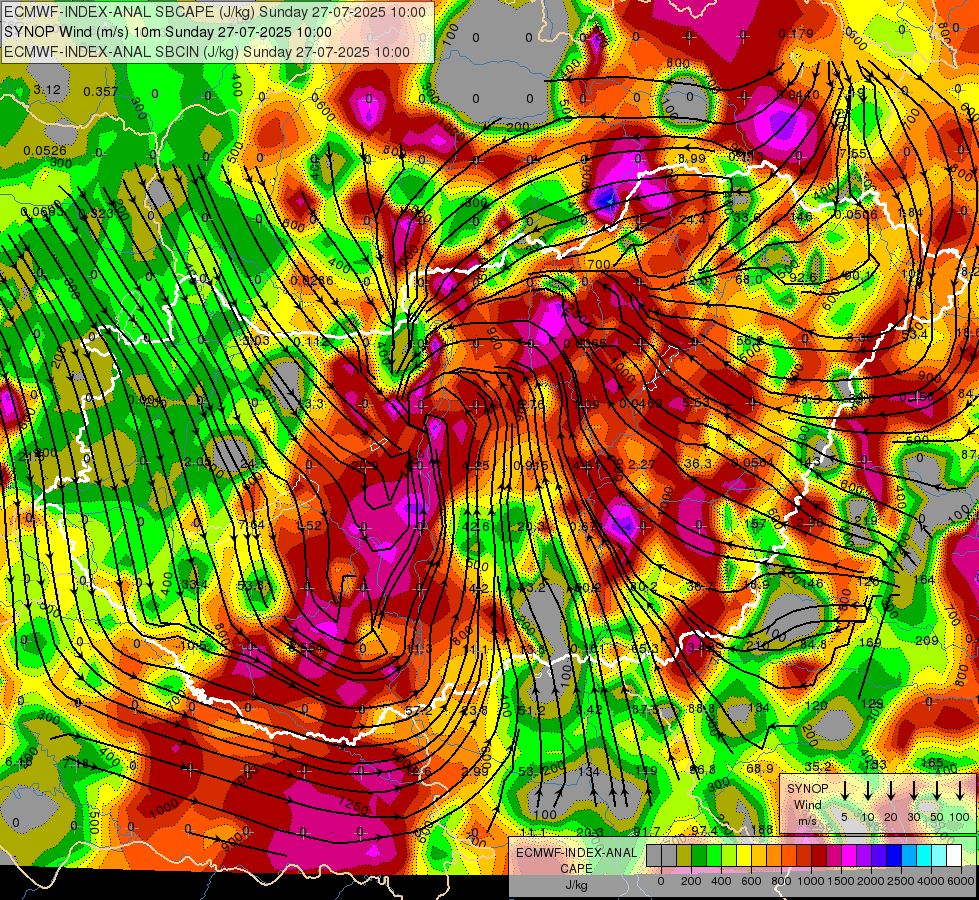Click the map value 36.3

(698, 463)
